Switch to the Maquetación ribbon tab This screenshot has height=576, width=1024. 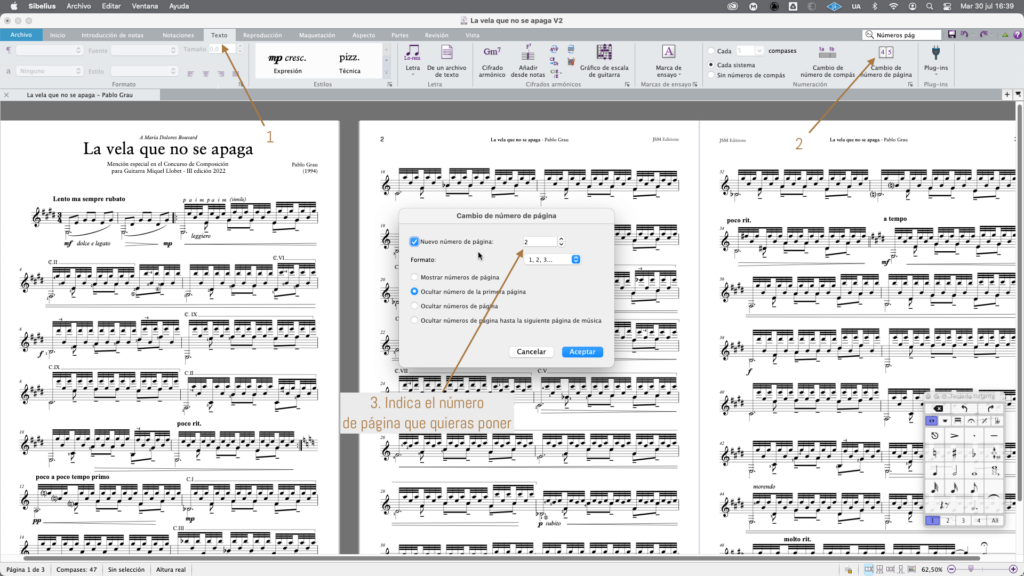317,35
